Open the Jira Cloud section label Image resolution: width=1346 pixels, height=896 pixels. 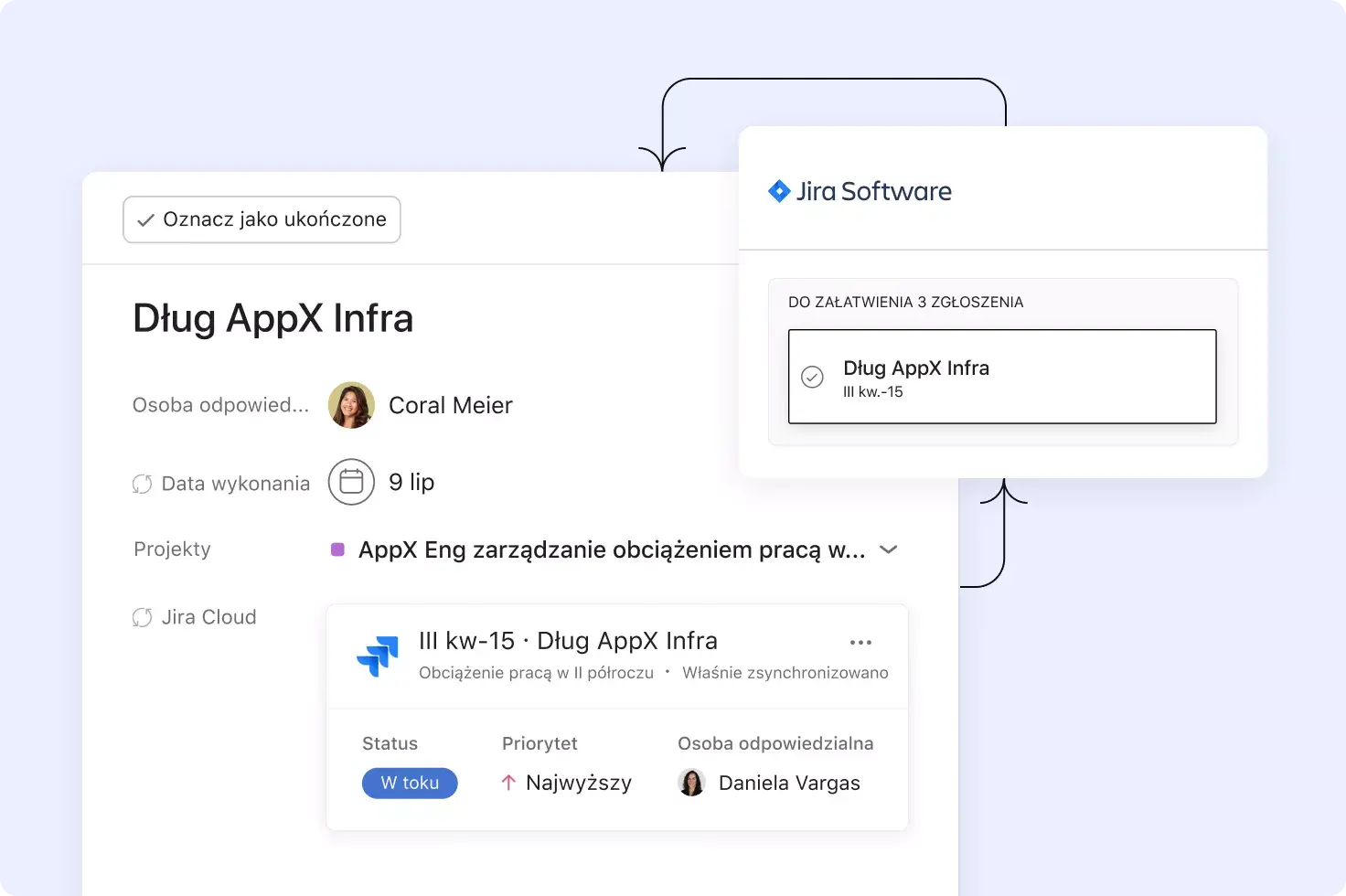coord(208,616)
